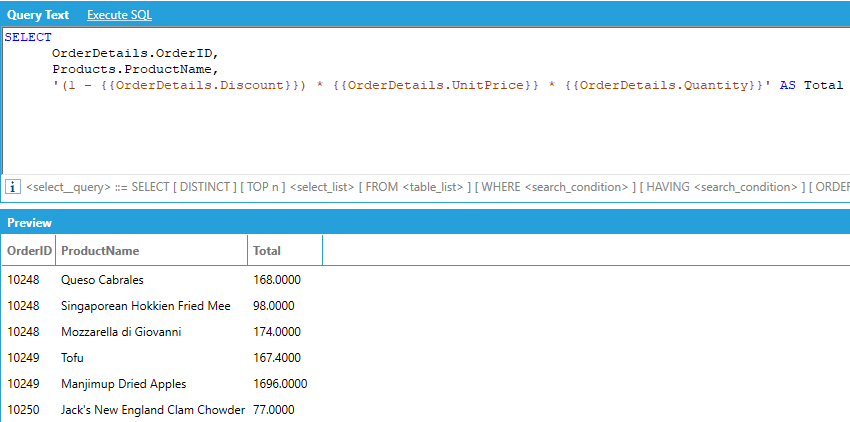Click the AS Total alias in the query
850x422 pixels.
point(811,85)
